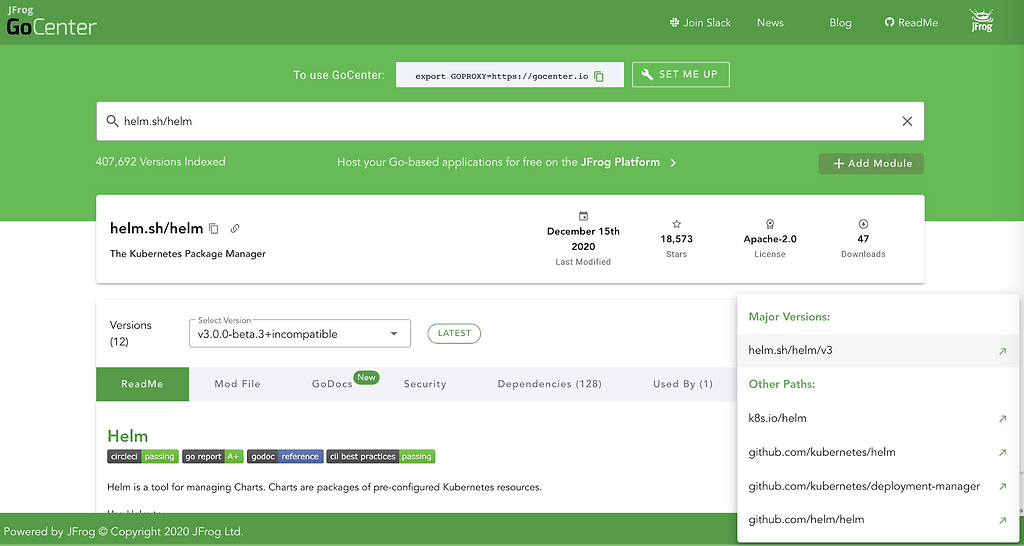Click the link icon next to helm.sh/helm
Image resolution: width=1024 pixels, height=546 pixels.
pyautogui.click(x=235, y=229)
